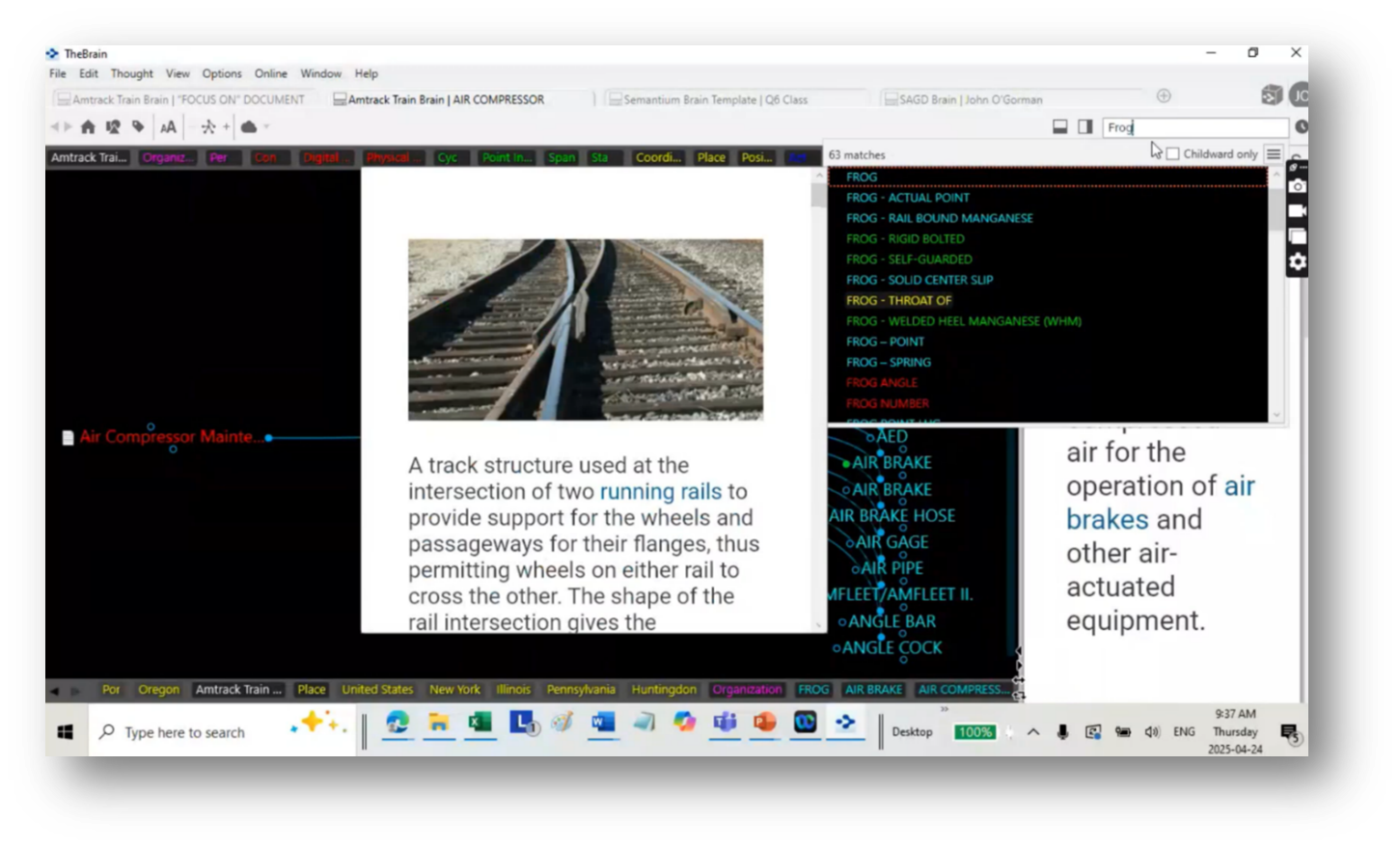Click the taskbar microphone icon
The height and width of the screenshot is (848, 1400).
pyautogui.click(x=1062, y=732)
